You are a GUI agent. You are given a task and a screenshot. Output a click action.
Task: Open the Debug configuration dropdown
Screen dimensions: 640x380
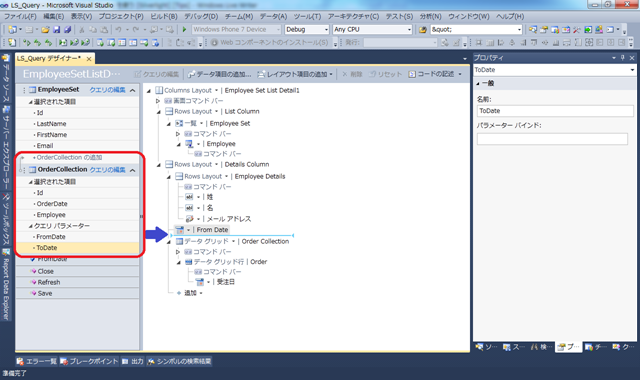[x=307, y=29]
